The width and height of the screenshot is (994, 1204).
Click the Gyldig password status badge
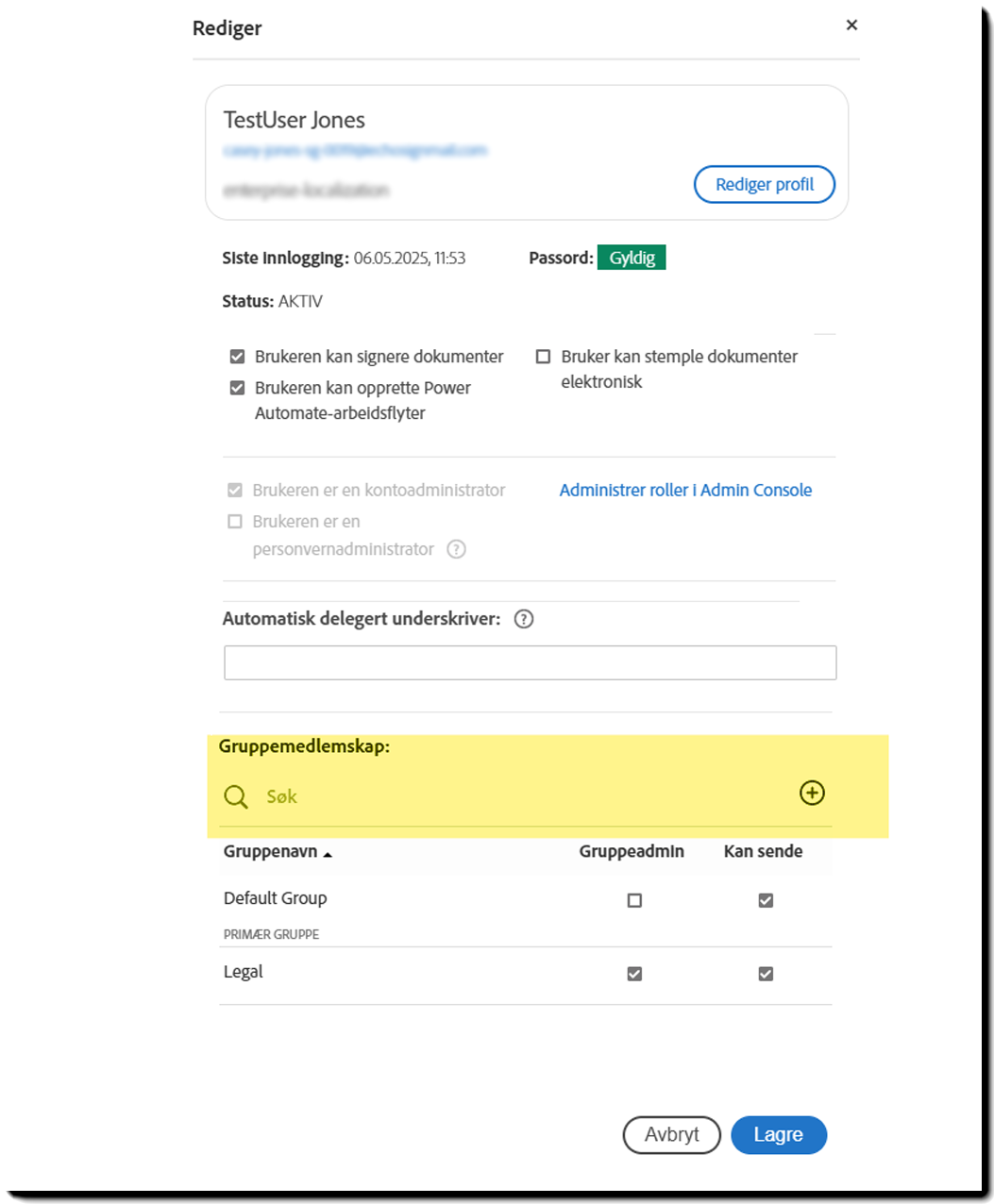(x=632, y=258)
